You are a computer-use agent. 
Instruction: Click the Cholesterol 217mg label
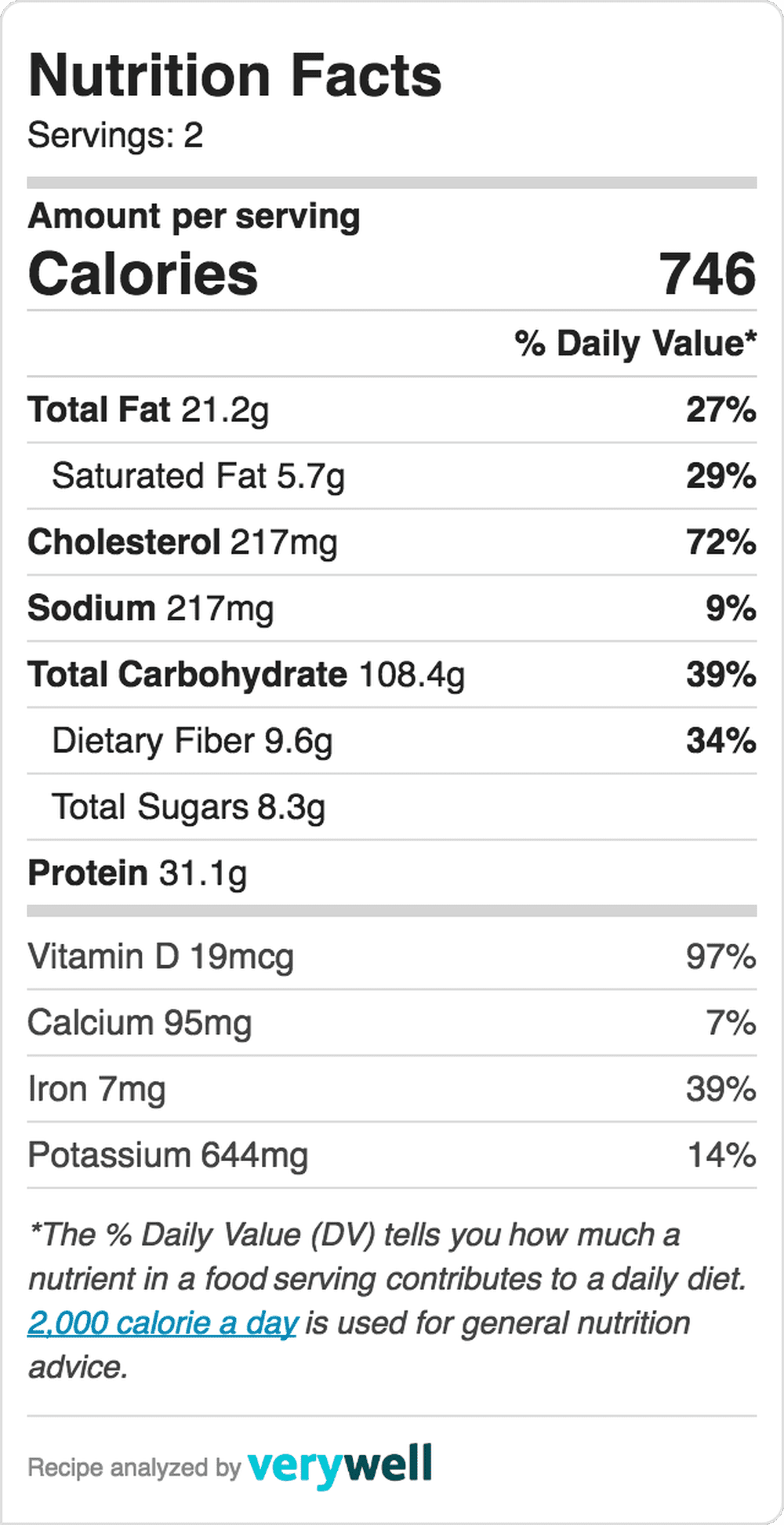tap(183, 543)
